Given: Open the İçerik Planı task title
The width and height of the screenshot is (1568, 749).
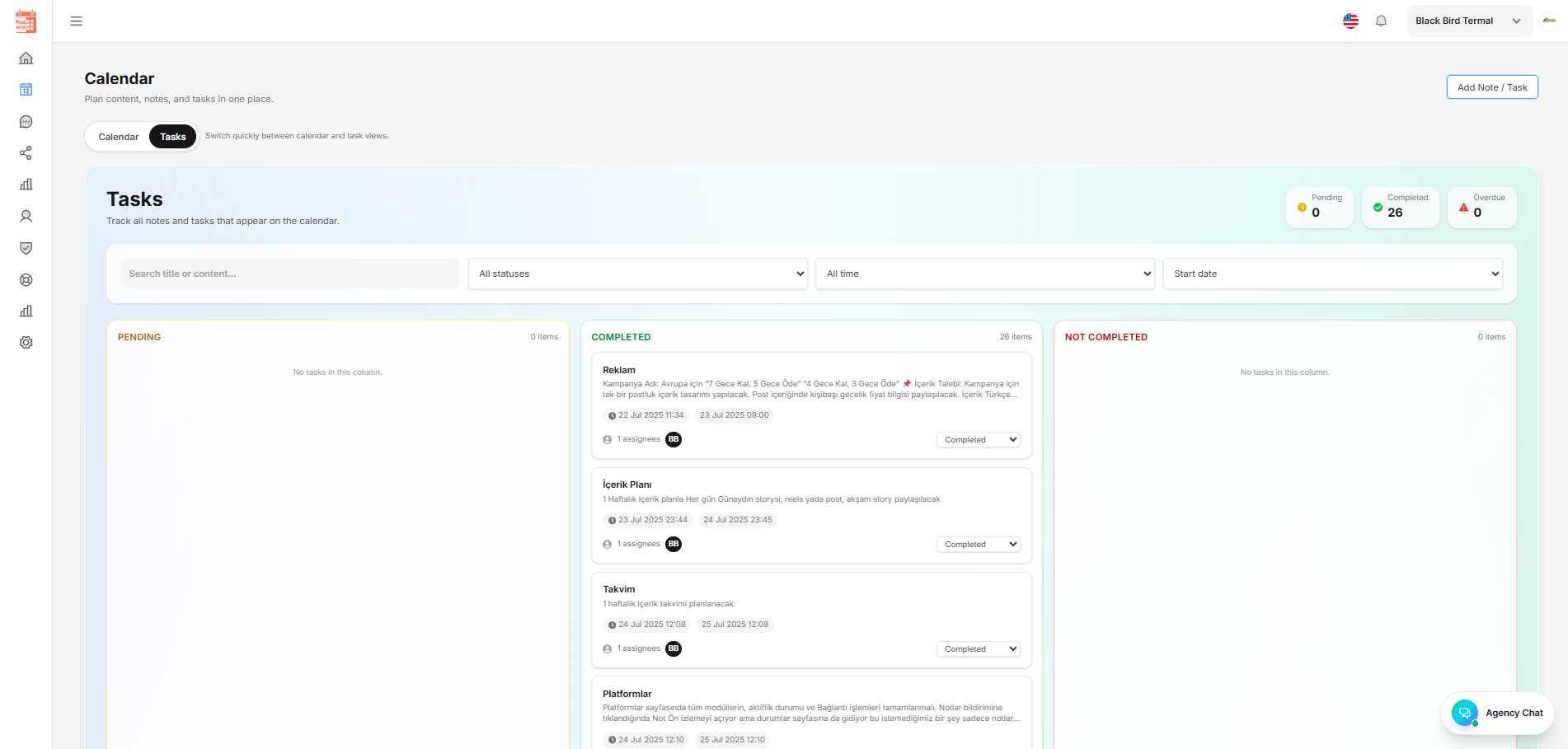Looking at the screenshot, I should tap(627, 485).
